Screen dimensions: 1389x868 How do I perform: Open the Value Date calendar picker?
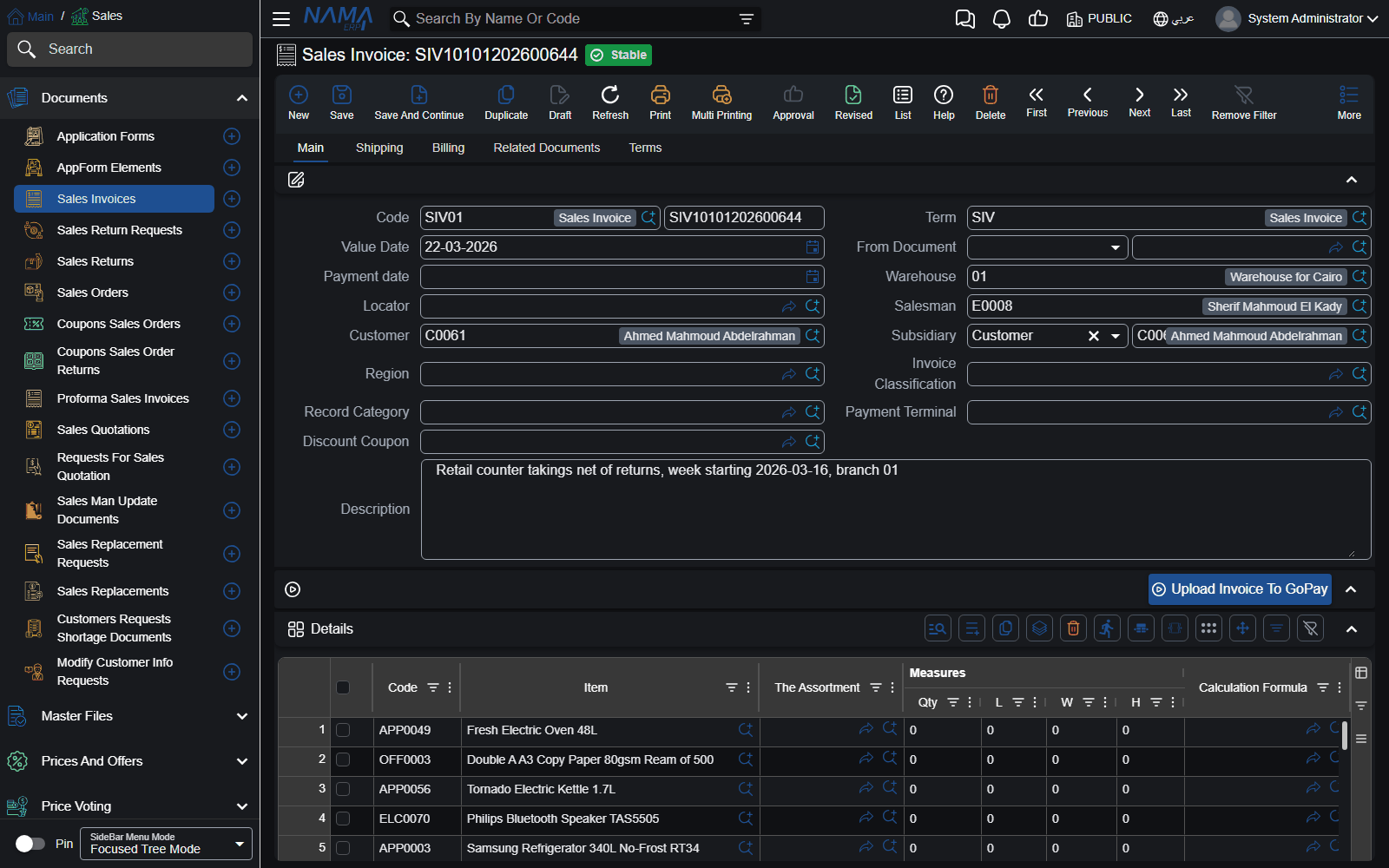813,247
